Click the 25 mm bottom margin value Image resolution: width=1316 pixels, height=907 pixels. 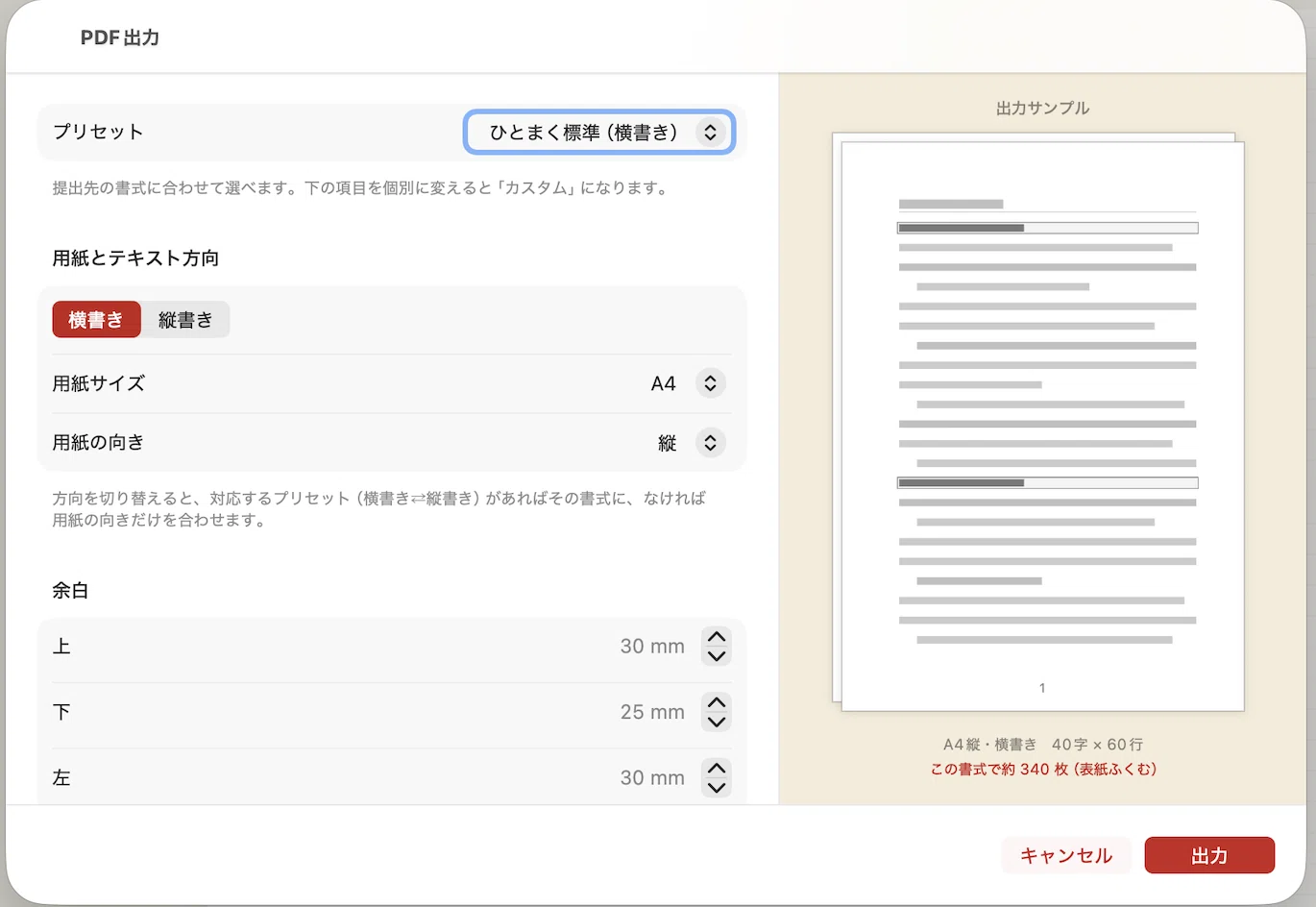tap(652, 712)
